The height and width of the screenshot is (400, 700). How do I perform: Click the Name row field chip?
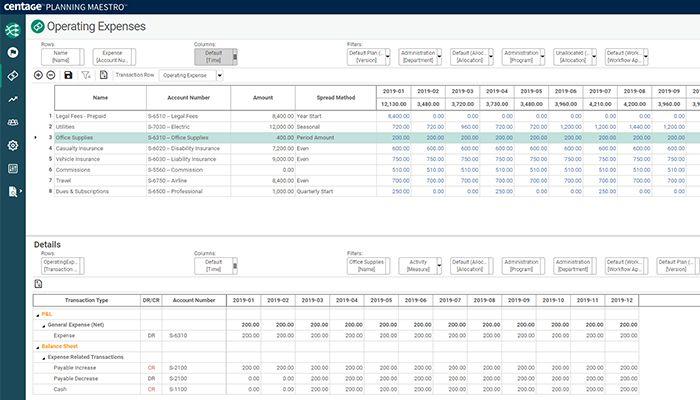(62, 57)
